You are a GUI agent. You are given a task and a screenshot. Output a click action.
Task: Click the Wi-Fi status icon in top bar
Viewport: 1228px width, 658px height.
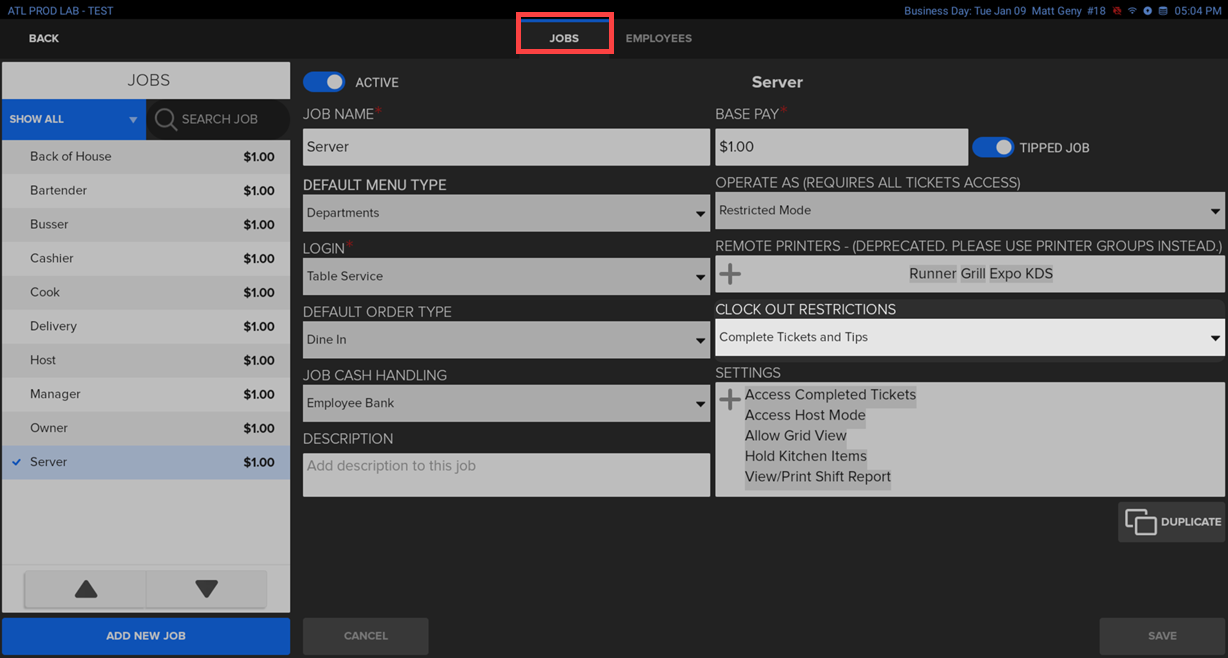1132,10
